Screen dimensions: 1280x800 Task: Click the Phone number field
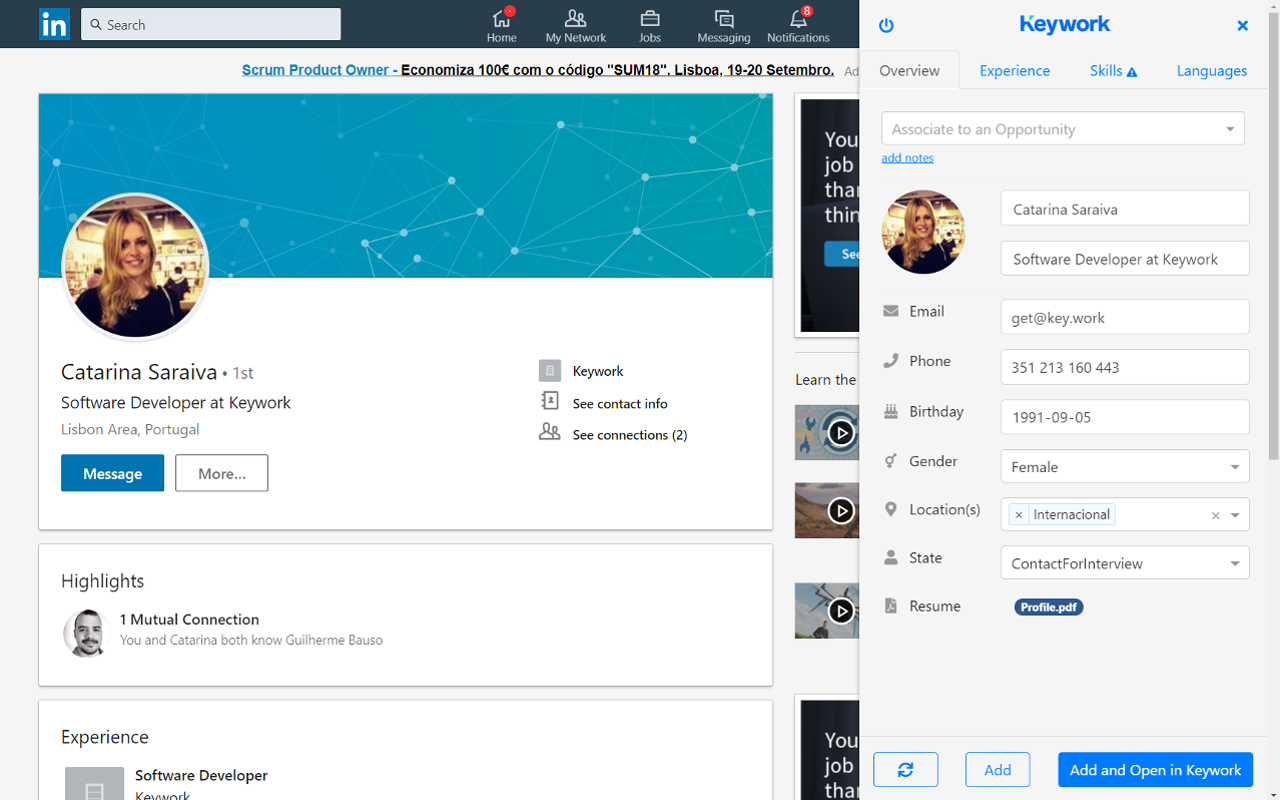coord(1125,367)
